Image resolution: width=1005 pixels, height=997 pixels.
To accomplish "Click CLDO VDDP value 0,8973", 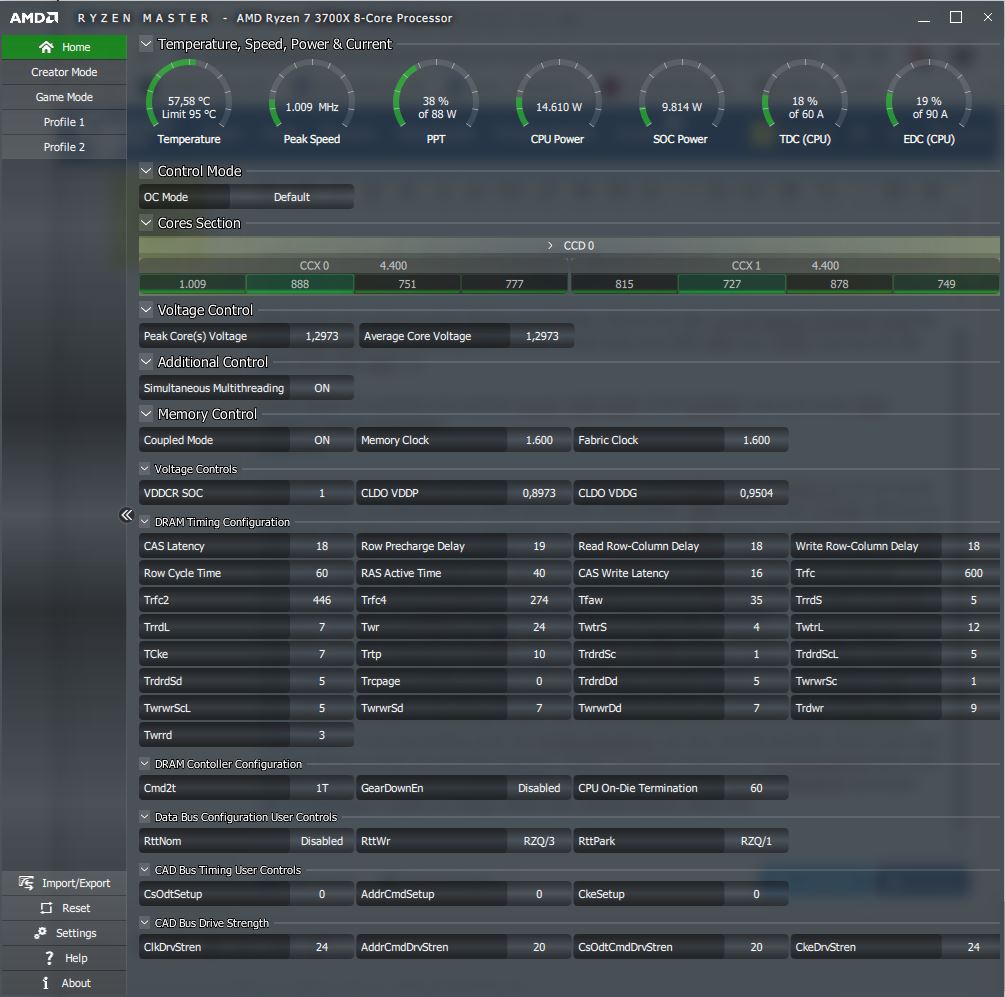I will click(x=539, y=493).
